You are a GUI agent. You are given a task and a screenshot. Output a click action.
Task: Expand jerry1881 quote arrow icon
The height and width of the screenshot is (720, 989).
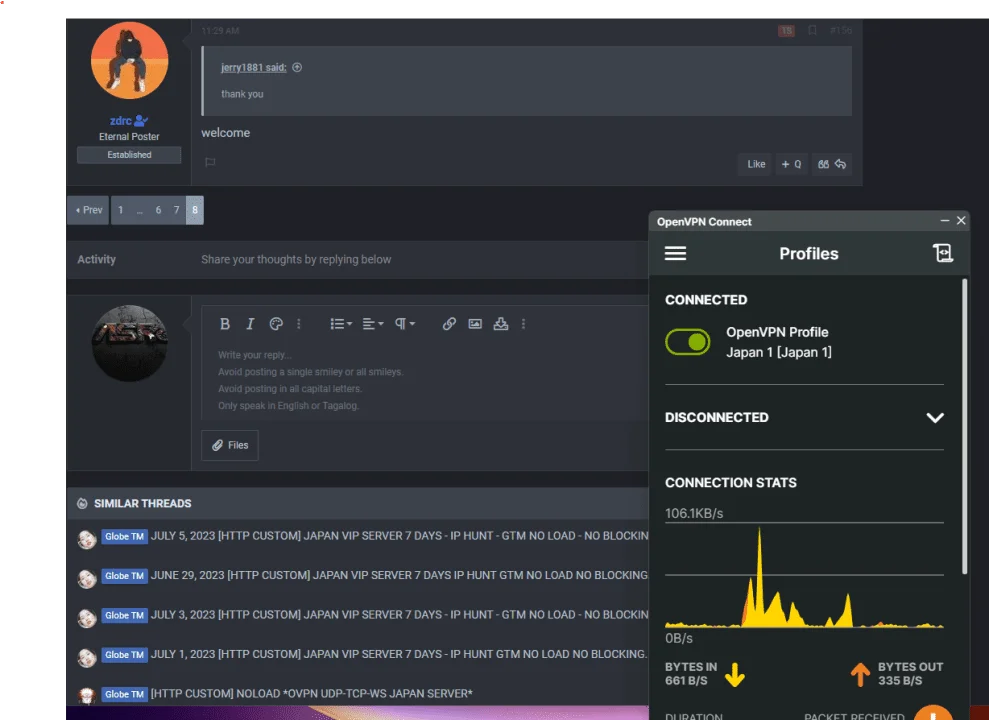[297, 67]
